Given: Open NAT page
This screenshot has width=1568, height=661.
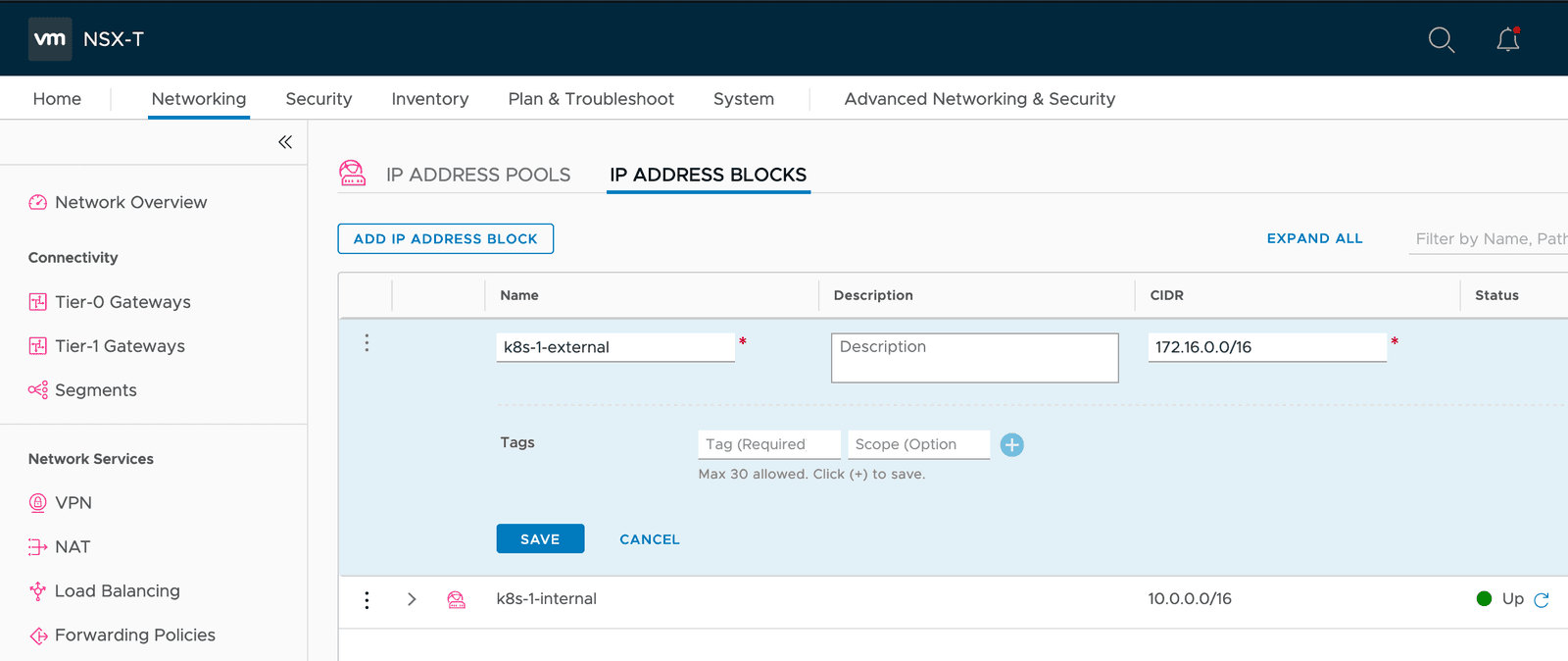Looking at the screenshot, I should 73,547.
